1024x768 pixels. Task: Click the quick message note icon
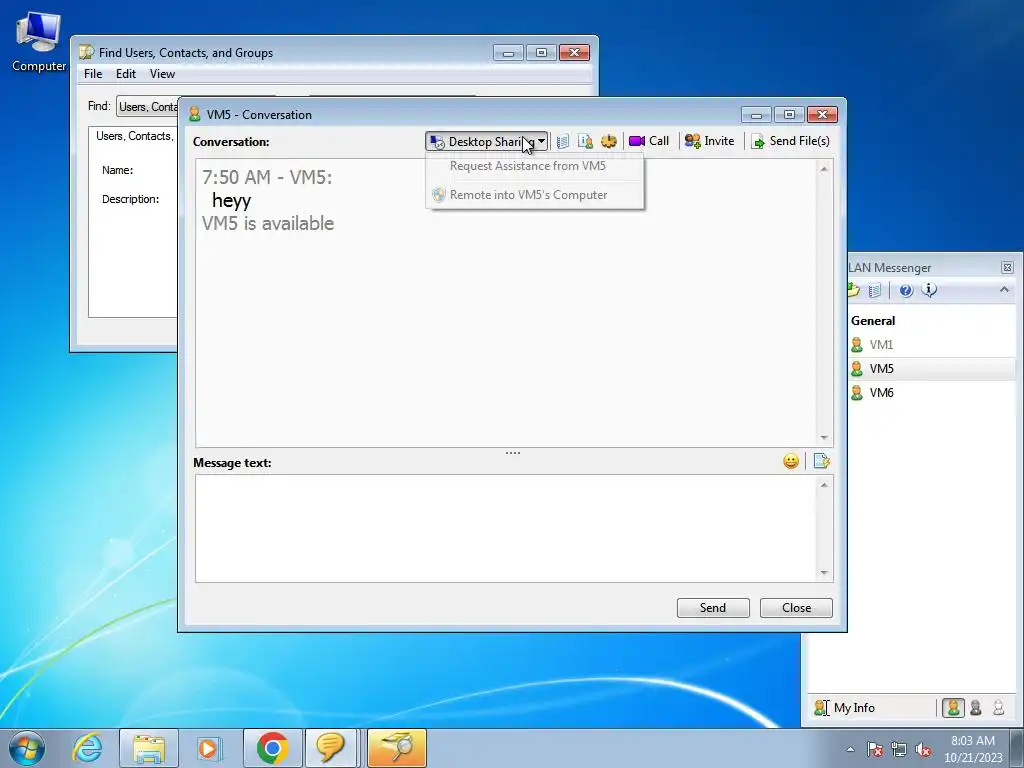[822, 462]
